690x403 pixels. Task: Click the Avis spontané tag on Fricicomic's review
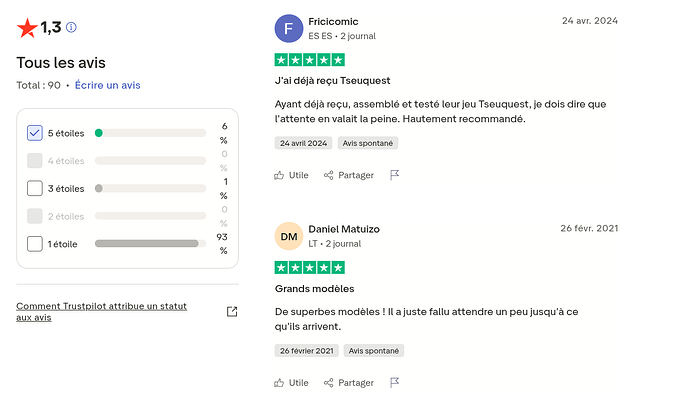[370, 143]
